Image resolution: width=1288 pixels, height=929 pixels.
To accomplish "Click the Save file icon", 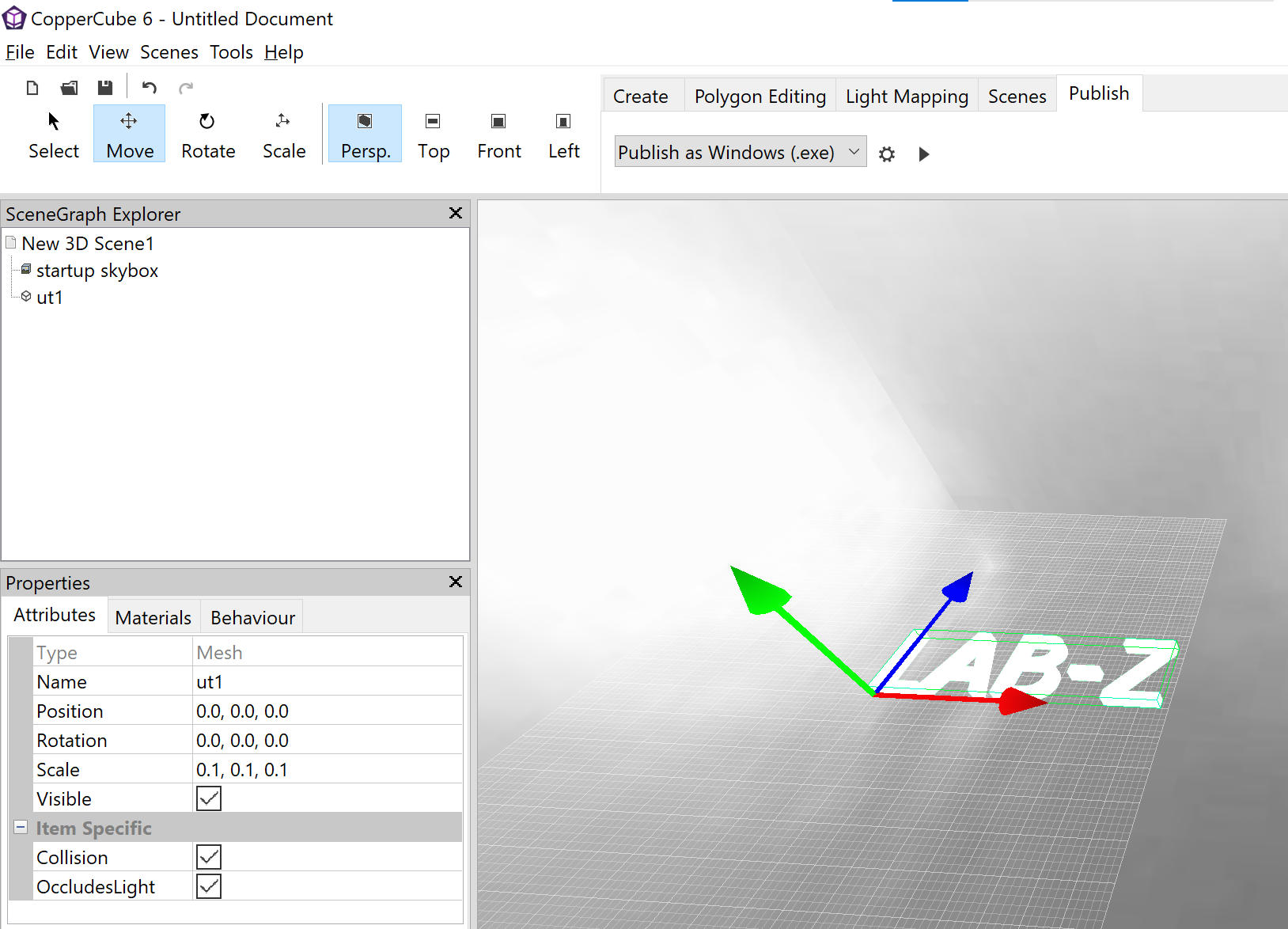I will [105, 88].
